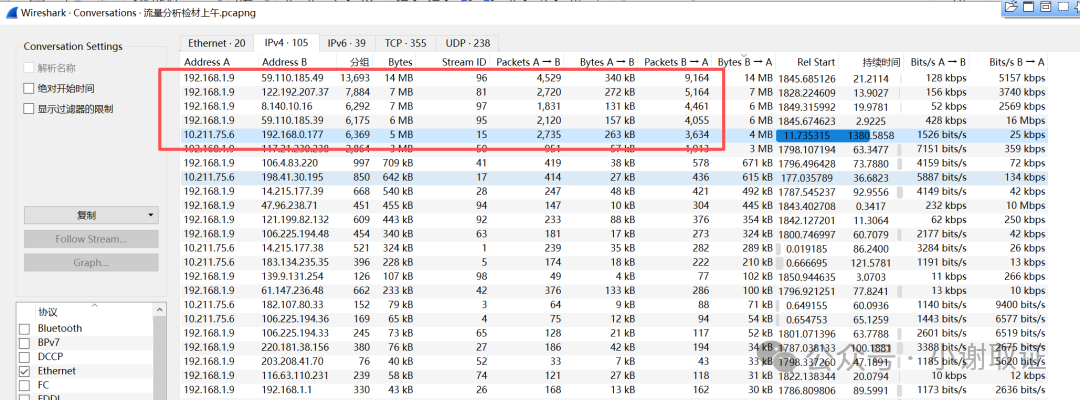Select the row with address 121.199.82.132
Image resolution: width=1080 pixels, height=400 pixels.
pyautogui.click(x=614, y=220)
